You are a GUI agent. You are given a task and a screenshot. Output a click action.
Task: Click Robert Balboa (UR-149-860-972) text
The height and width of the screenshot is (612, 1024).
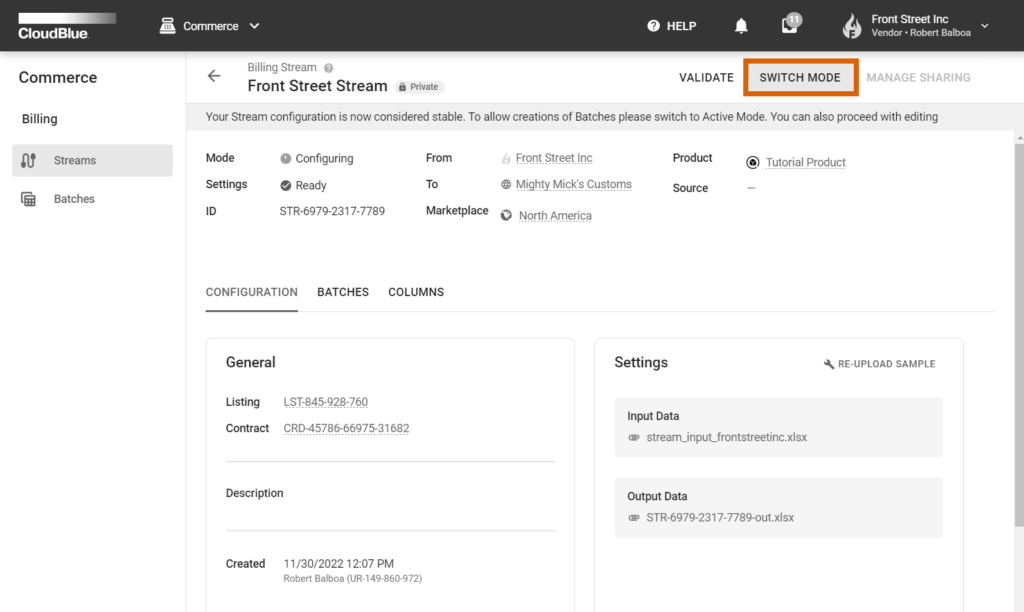pyautogui.click(x=353, y=579)
